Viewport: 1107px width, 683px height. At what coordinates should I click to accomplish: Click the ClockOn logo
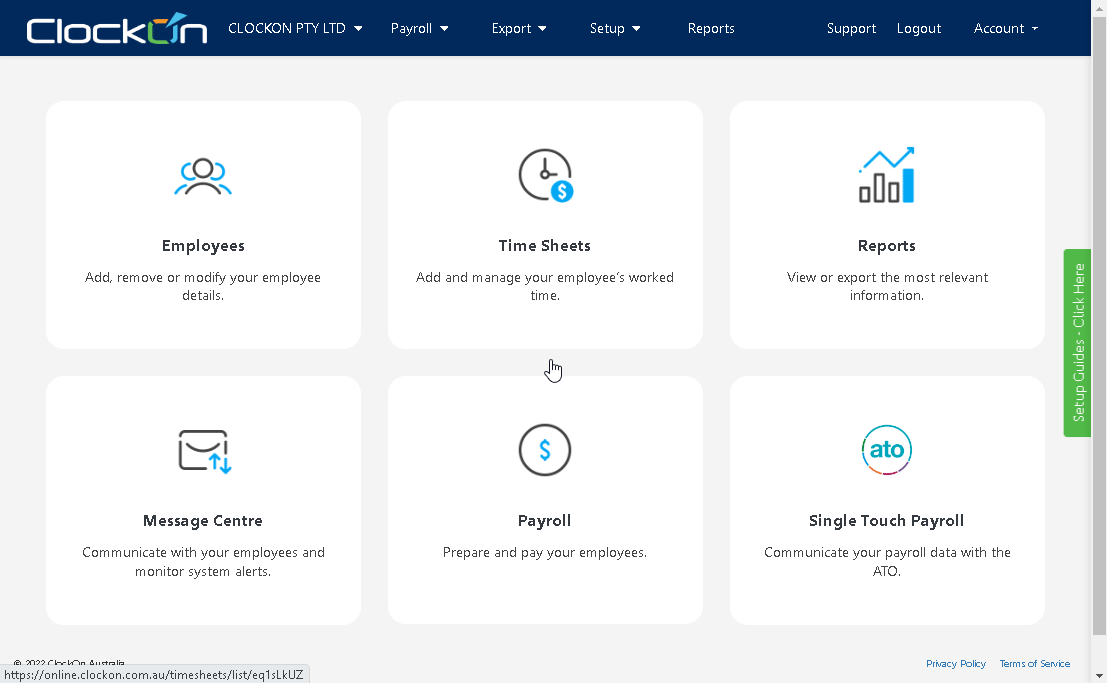[115, 28]
